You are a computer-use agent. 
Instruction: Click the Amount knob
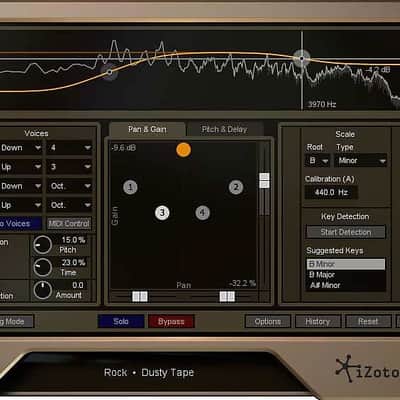[43, 290]
